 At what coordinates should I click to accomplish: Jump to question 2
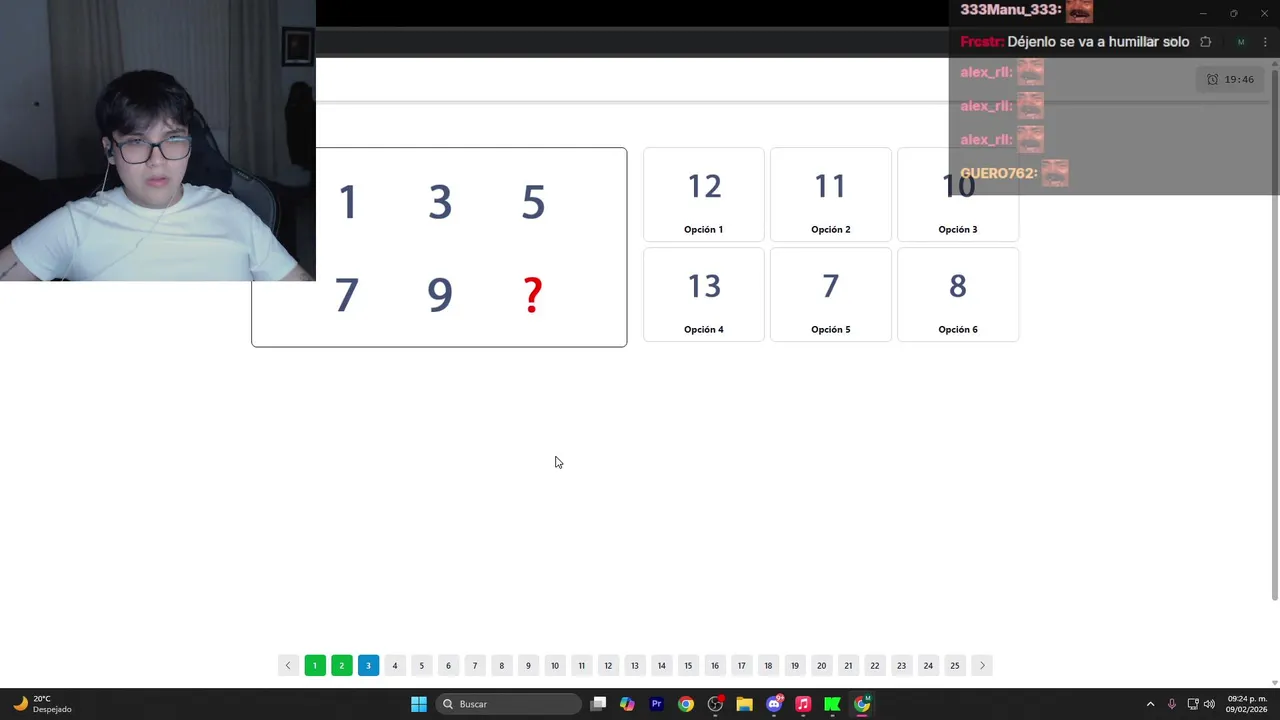341,665
